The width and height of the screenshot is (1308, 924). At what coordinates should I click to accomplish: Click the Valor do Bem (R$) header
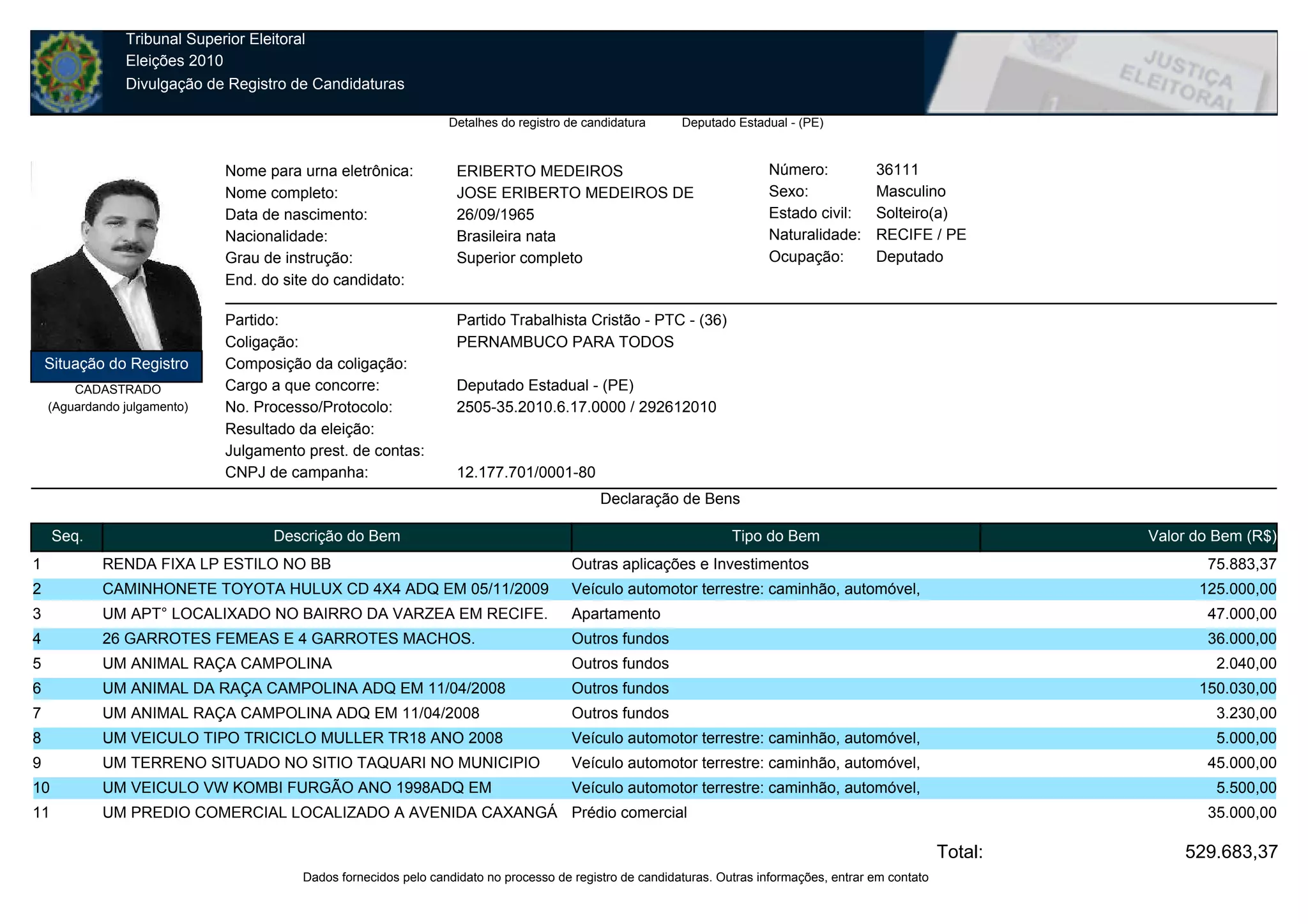(x=1211, y=536)
